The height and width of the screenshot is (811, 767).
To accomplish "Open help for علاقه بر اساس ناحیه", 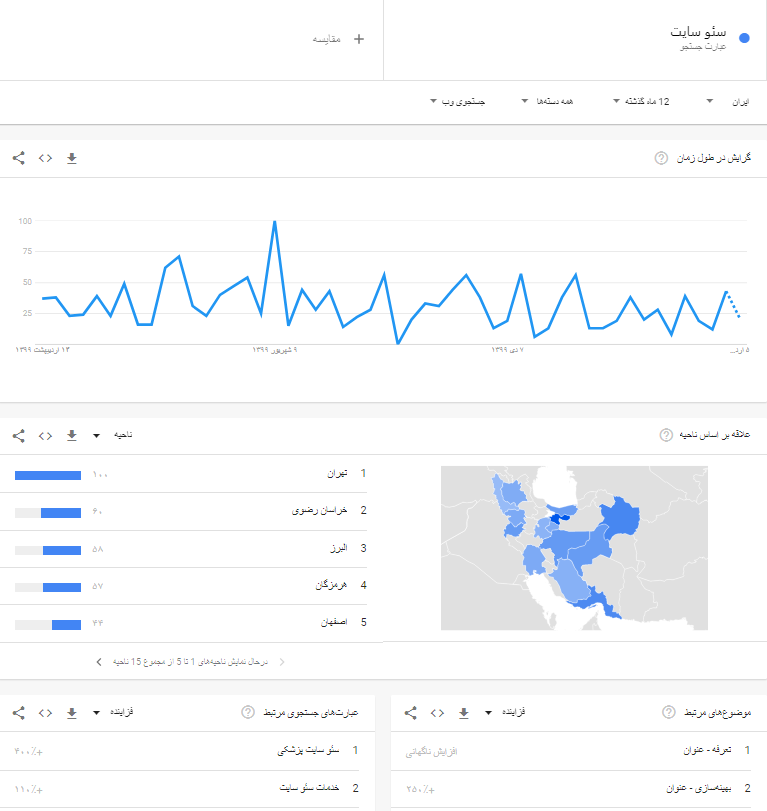I will 665,435.
